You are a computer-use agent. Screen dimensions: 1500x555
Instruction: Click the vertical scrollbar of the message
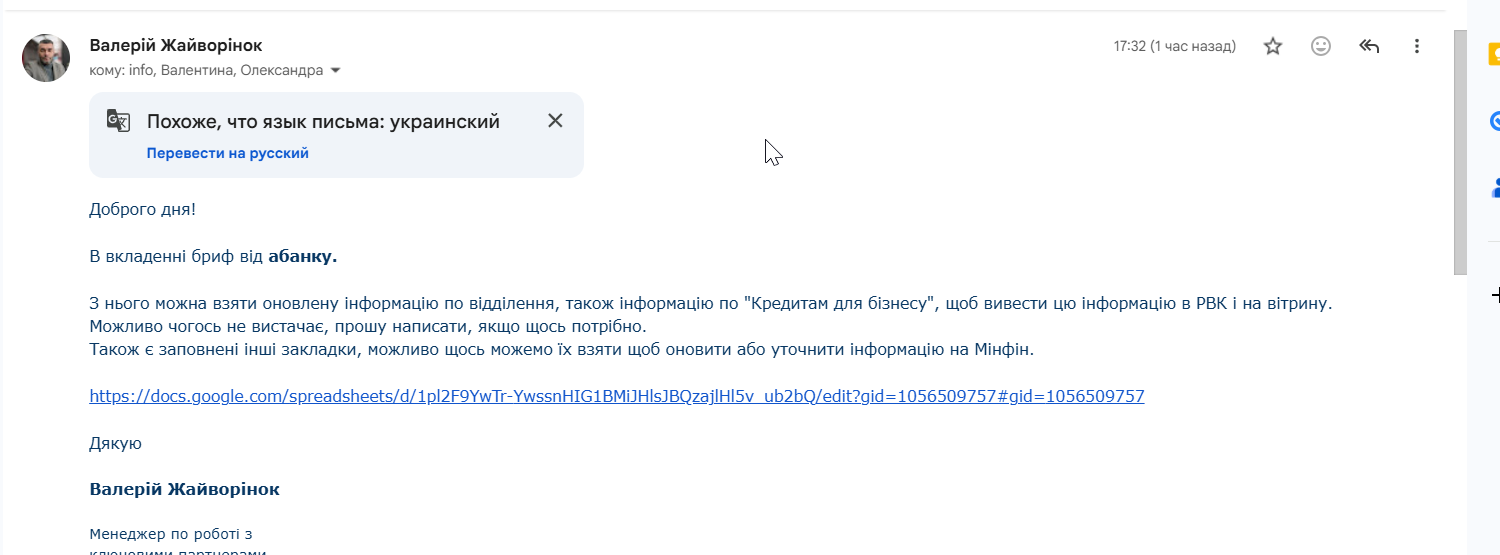[1459, 150]
